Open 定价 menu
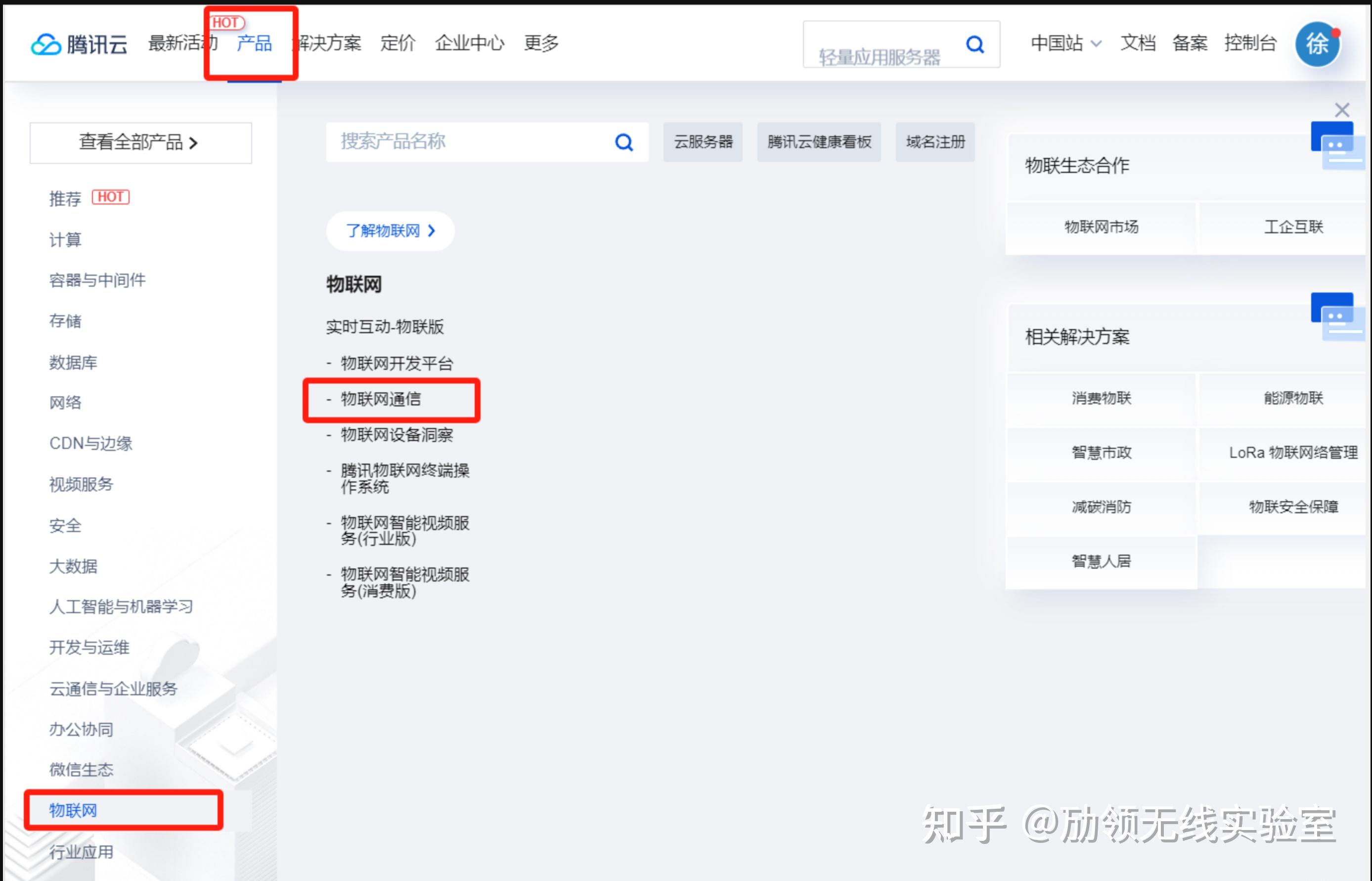Screen dimensions: 1372x881 (x=398, y=43)
